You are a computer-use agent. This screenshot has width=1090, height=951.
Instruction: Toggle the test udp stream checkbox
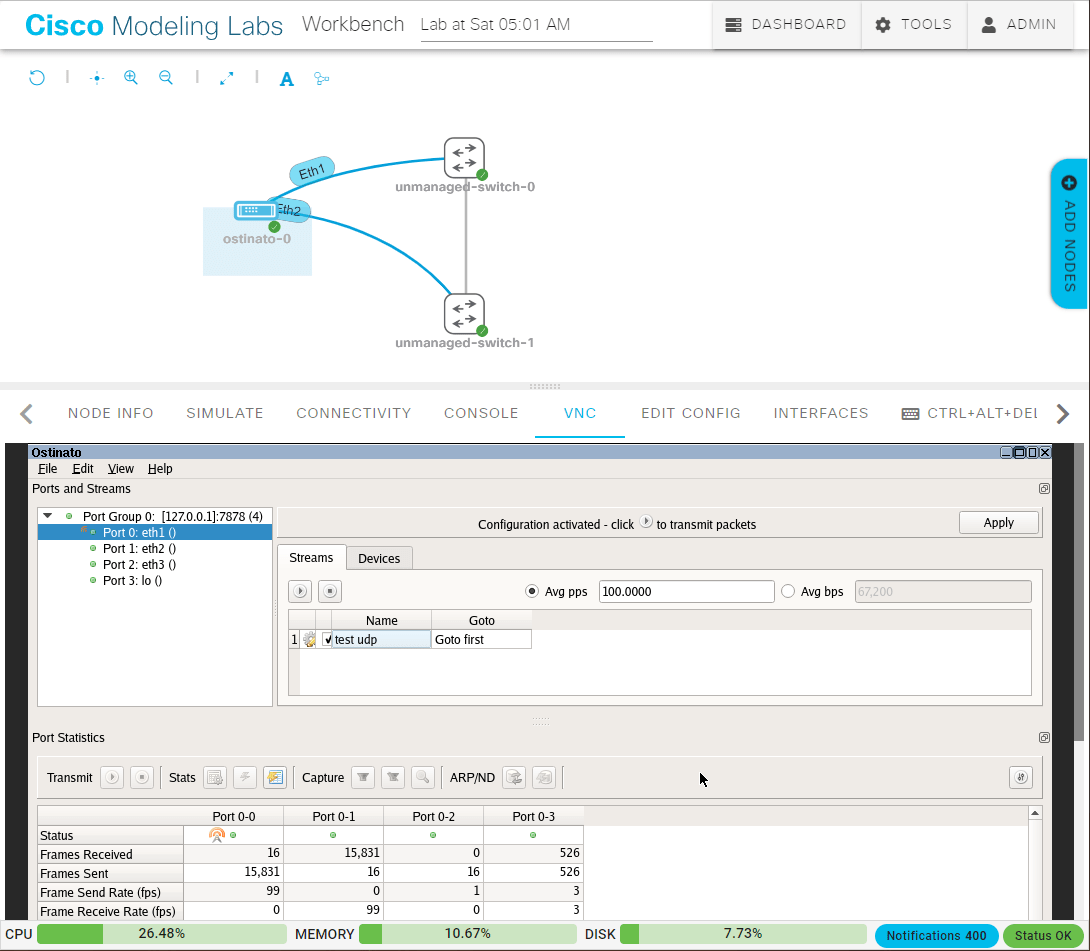pyautogui.click(x=327, y=640)
